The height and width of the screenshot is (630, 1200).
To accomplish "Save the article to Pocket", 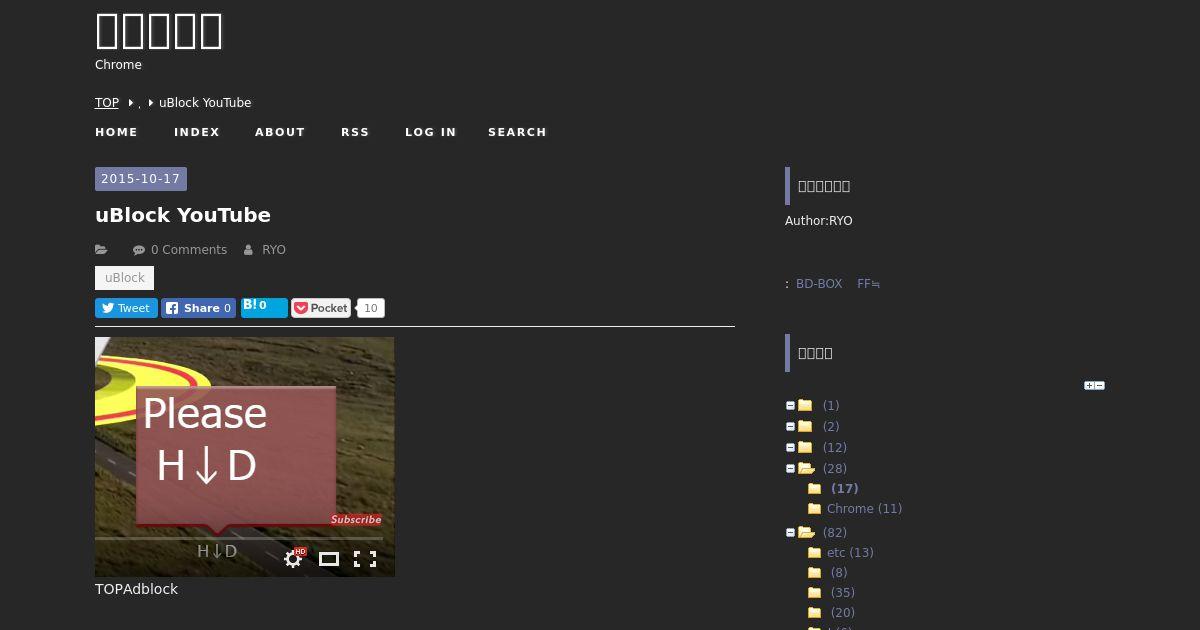I will click(321, 308).
